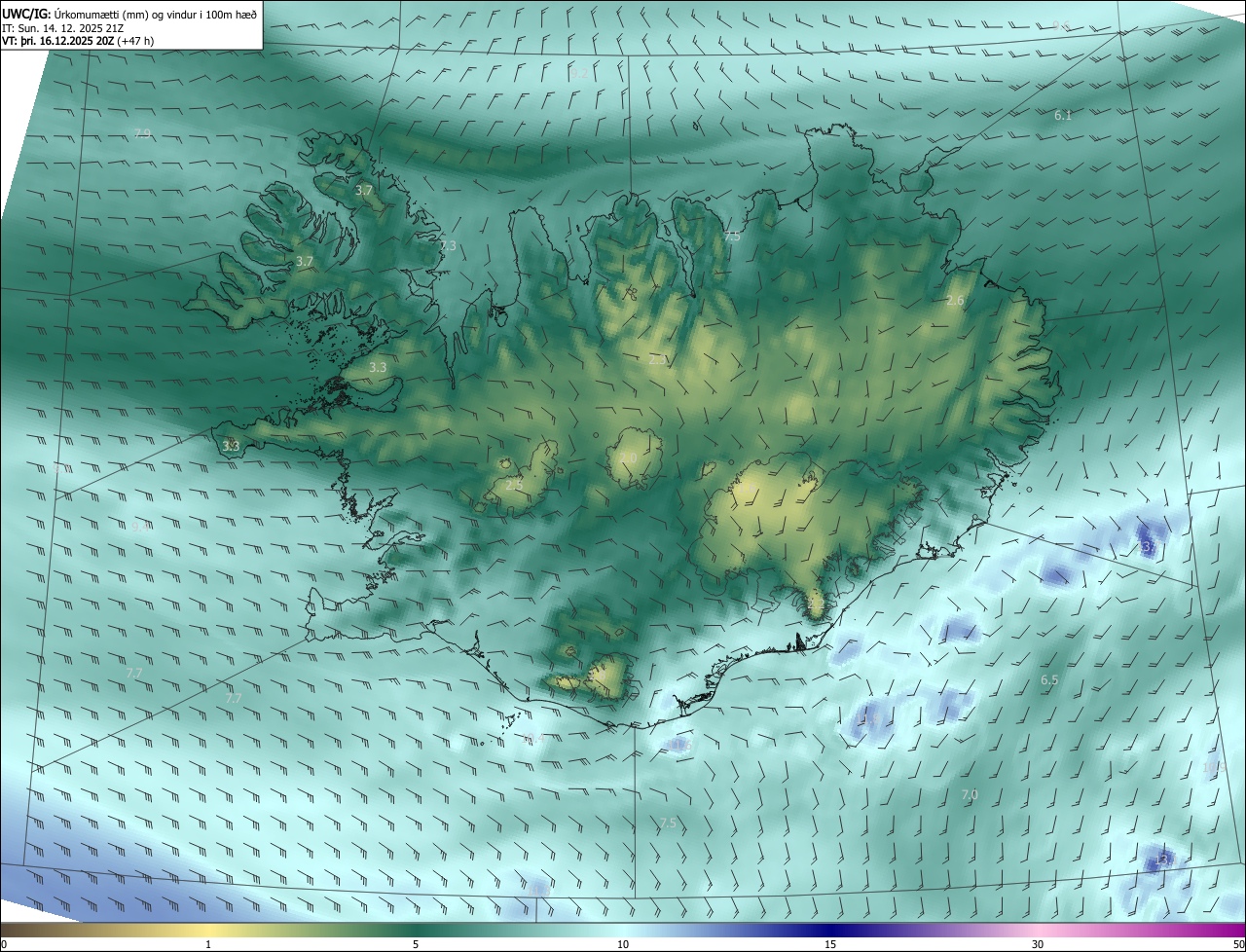
Task: Click the map value '7.9' over the sea
Action: pos(142,133)
